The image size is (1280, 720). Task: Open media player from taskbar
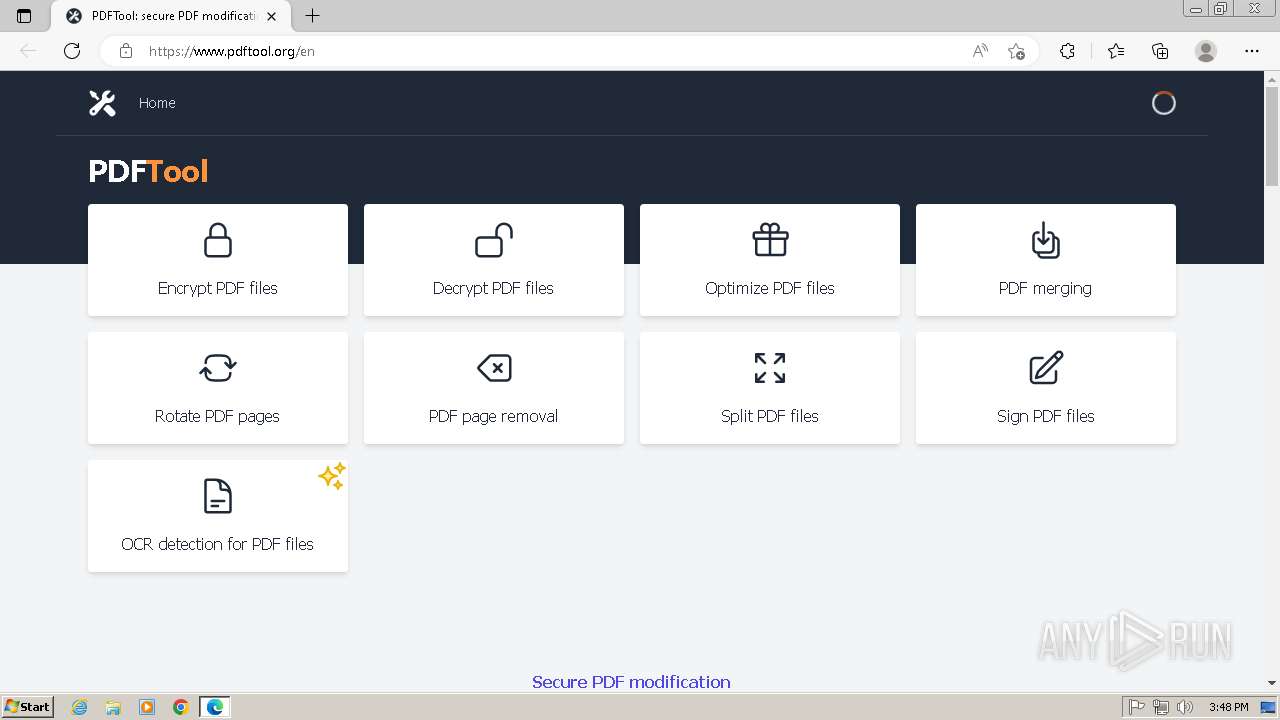pos(147,707)
